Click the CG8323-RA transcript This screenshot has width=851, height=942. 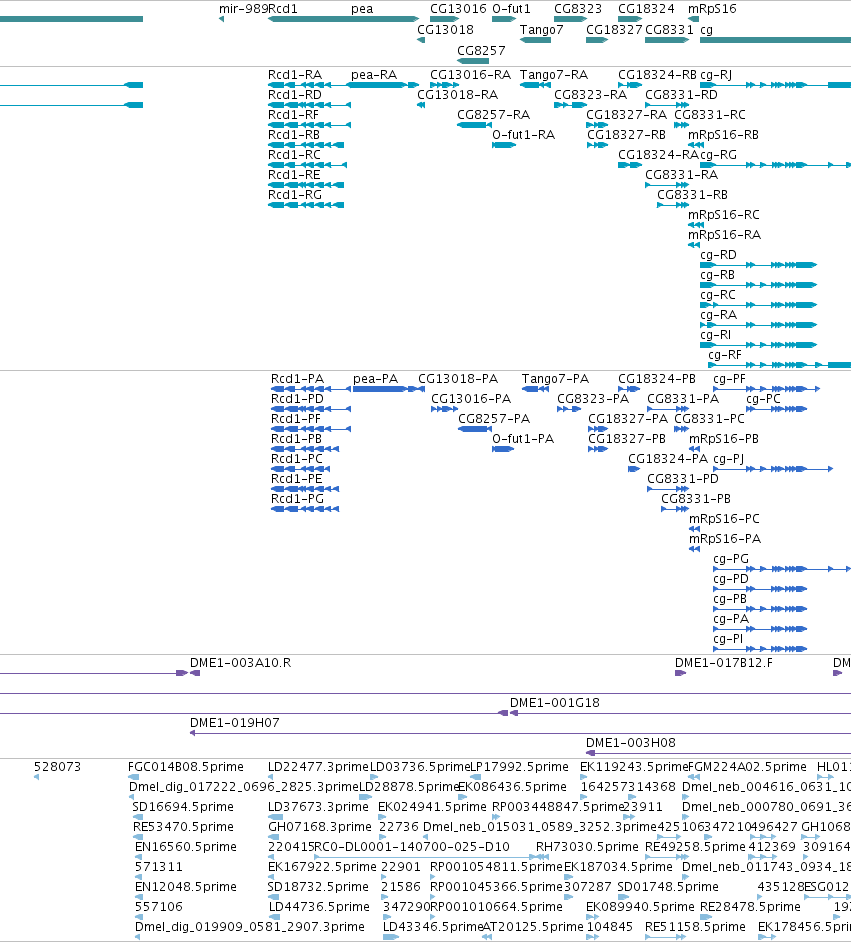point(590,95)
